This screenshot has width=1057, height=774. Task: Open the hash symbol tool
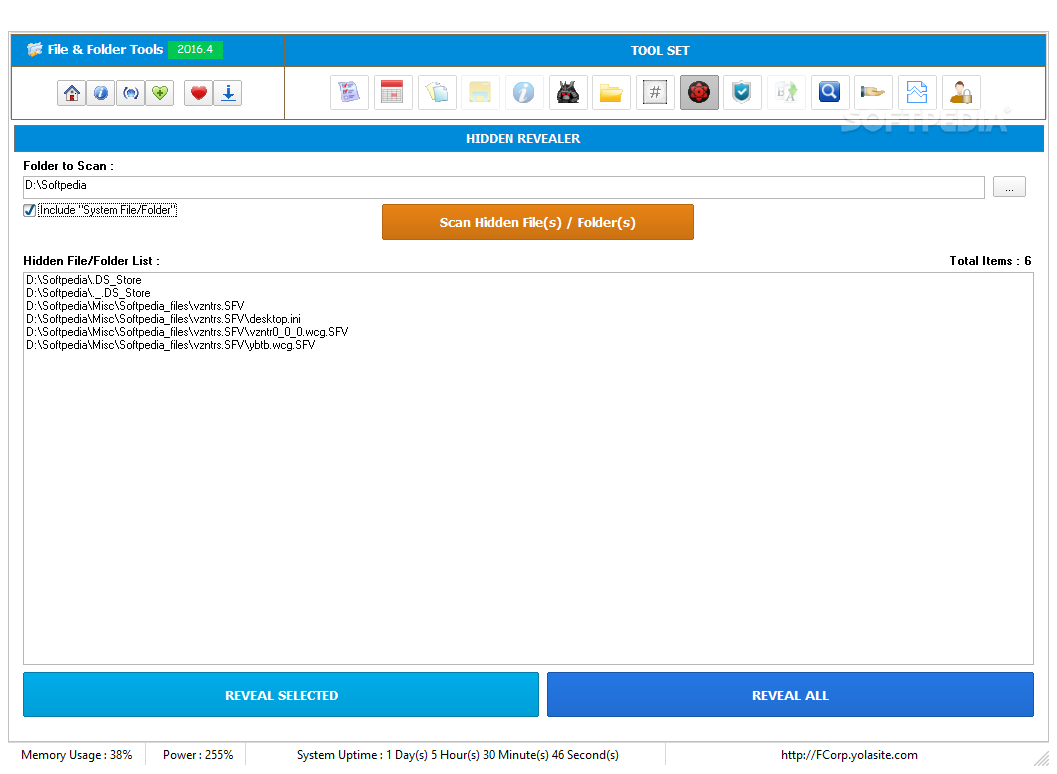pyautogui.click(x=655, y=92)
